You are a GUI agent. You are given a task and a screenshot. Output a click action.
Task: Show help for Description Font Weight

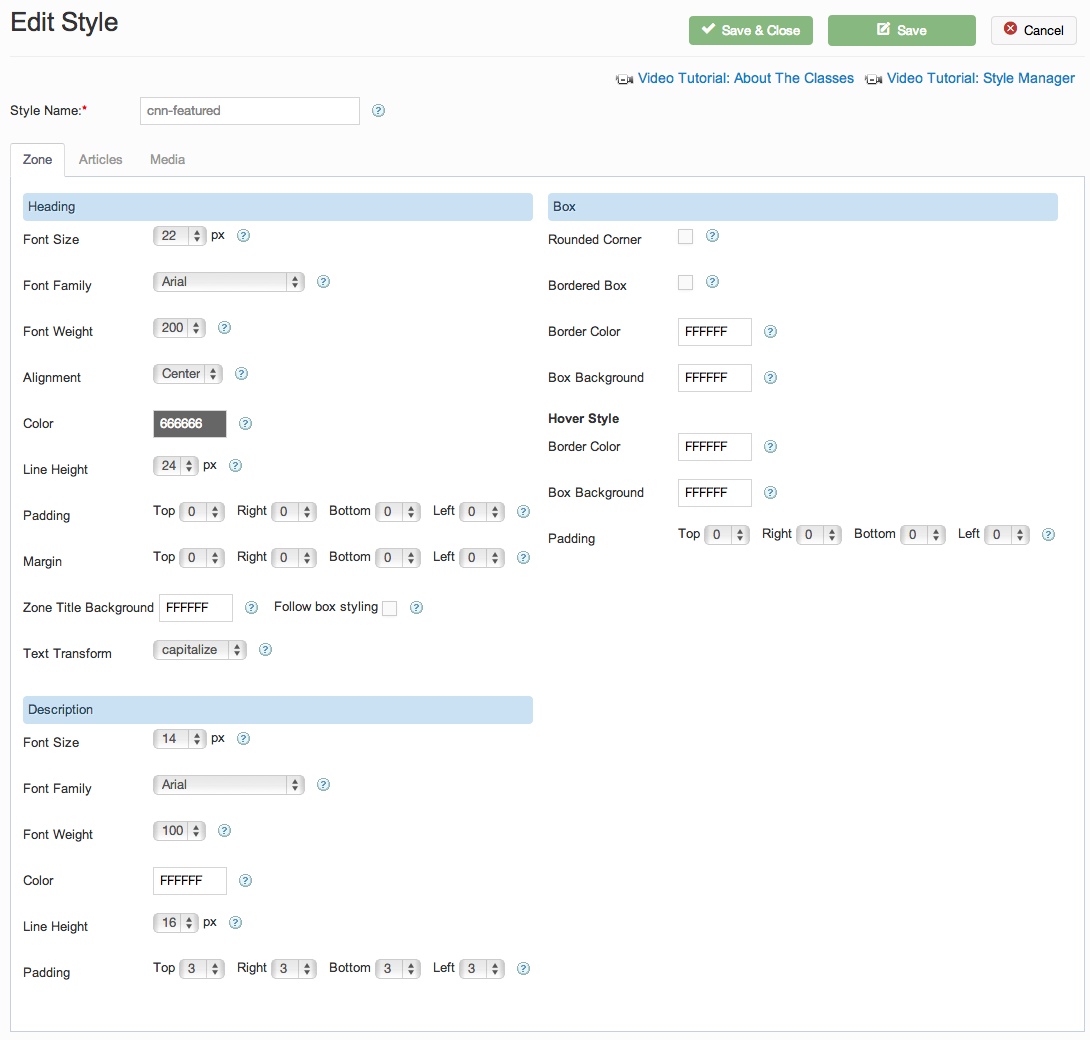(224, 830)
